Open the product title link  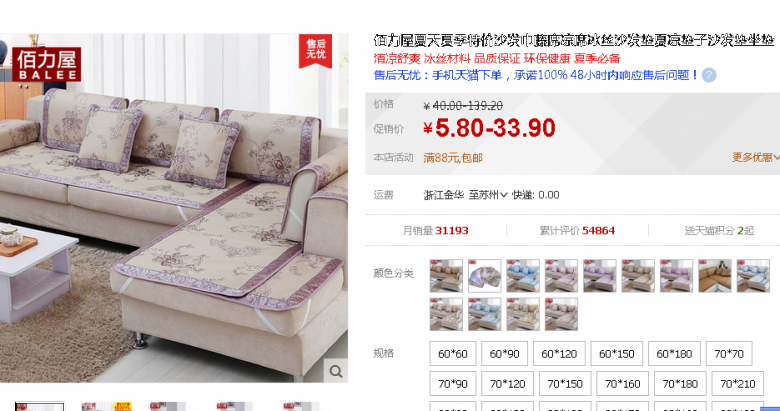tap(574, 40)
